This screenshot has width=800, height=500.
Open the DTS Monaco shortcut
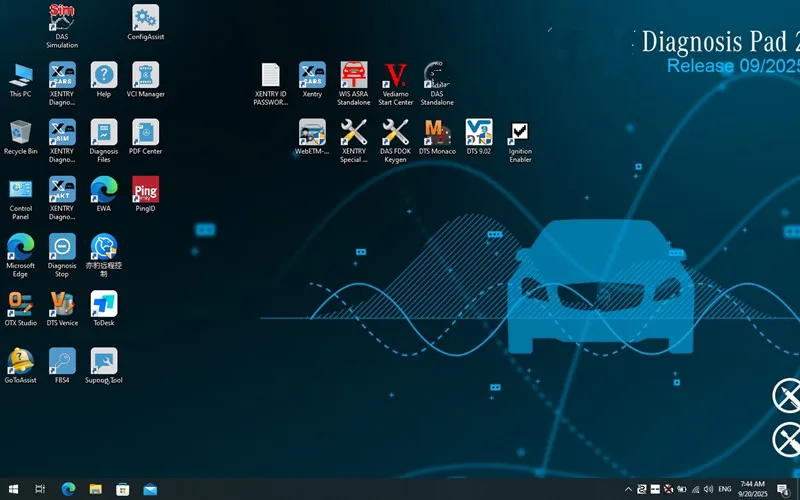[437, 137]
